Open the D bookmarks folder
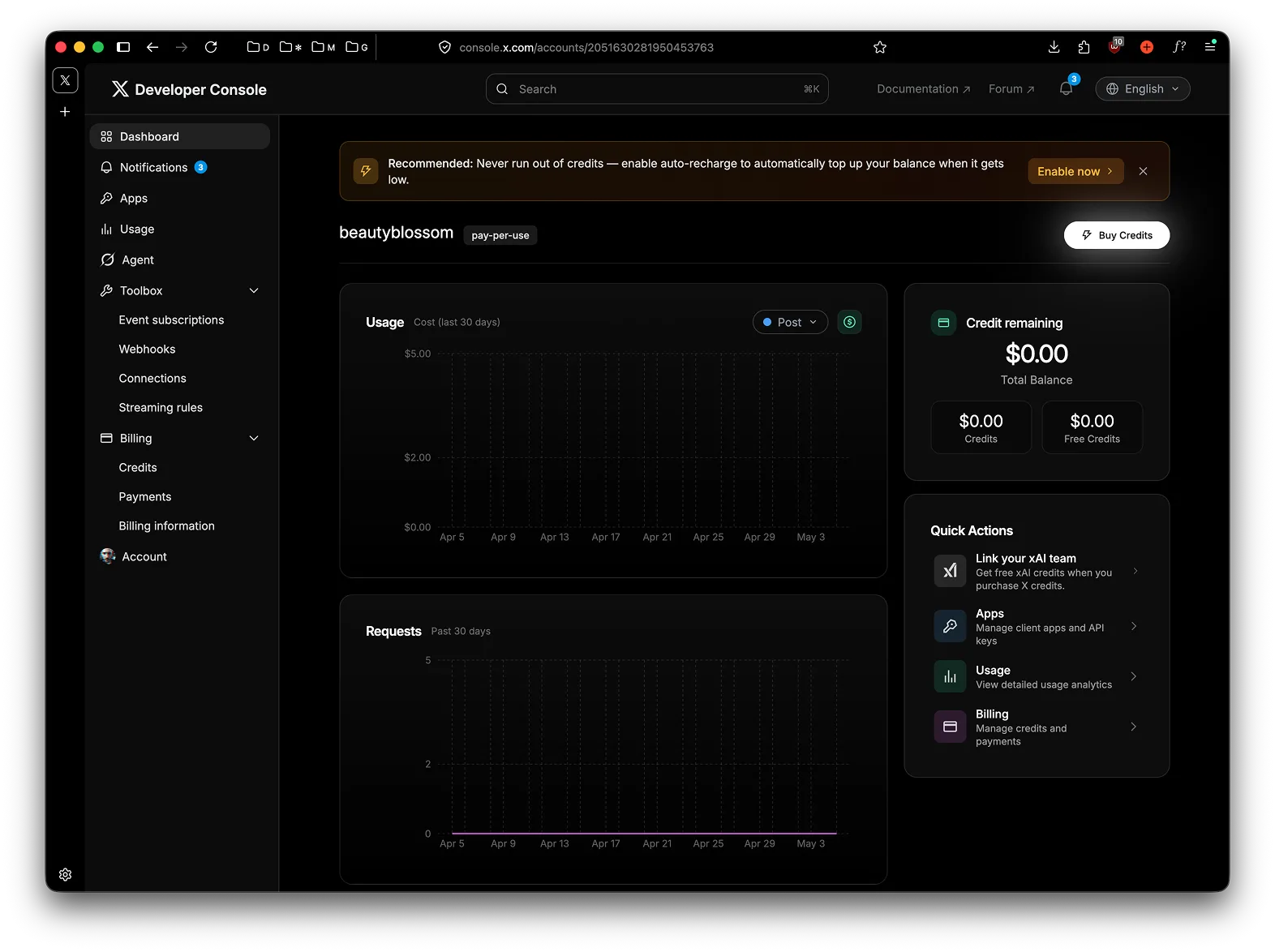This screenshot has width=1275, height=952. coord(258,47)
